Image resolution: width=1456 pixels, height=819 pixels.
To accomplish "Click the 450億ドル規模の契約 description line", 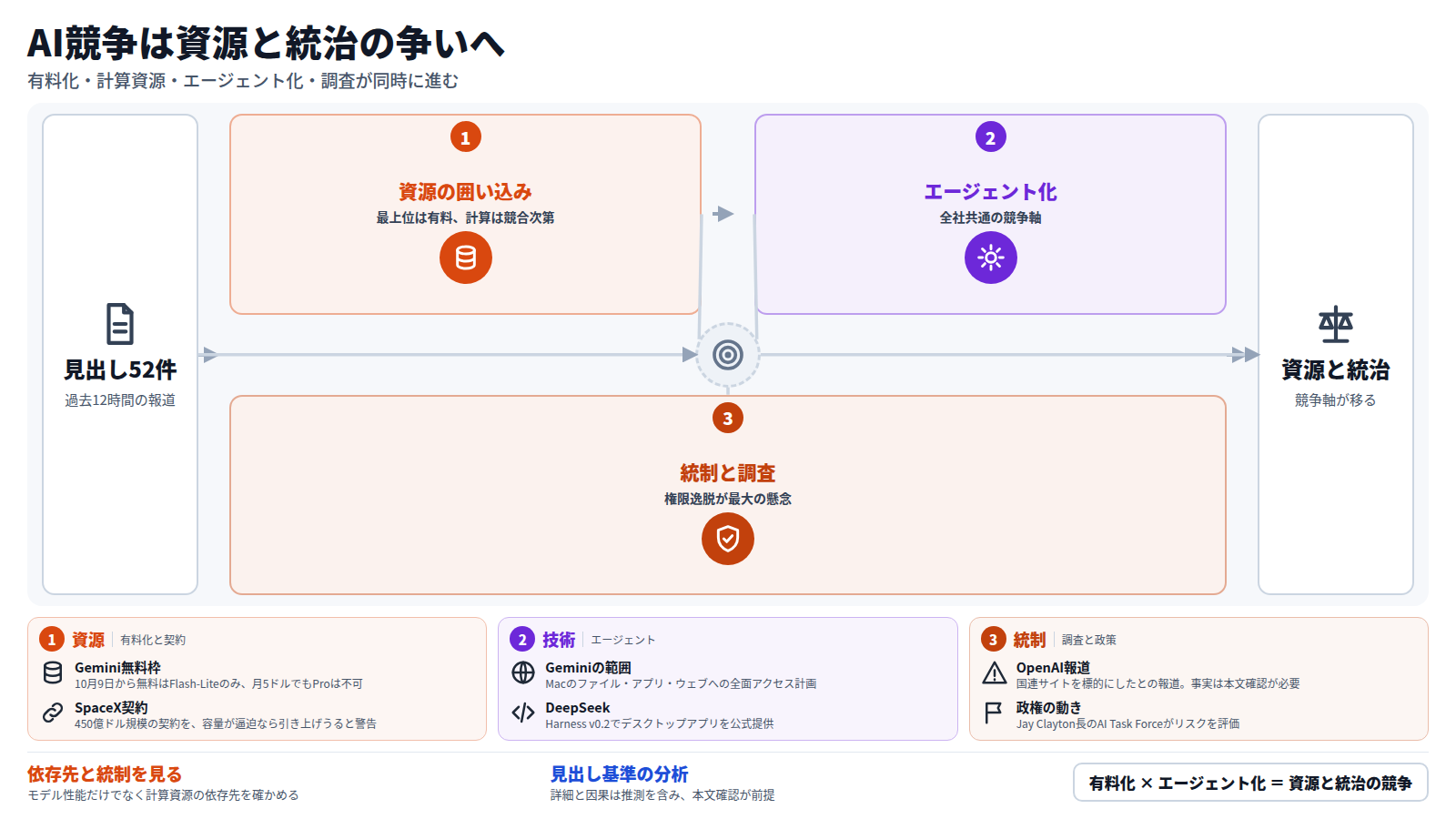I will 226,724.
